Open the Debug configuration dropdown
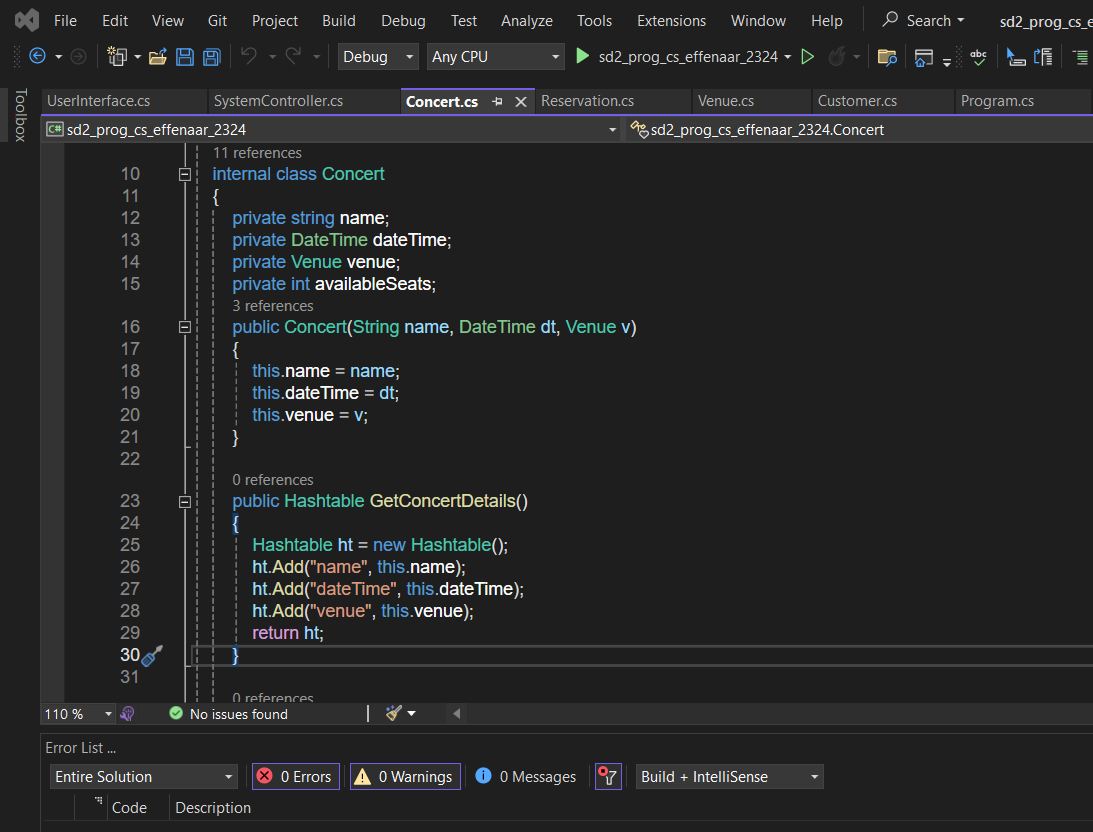The image size is (1093, 832). (x=378, y=57)
